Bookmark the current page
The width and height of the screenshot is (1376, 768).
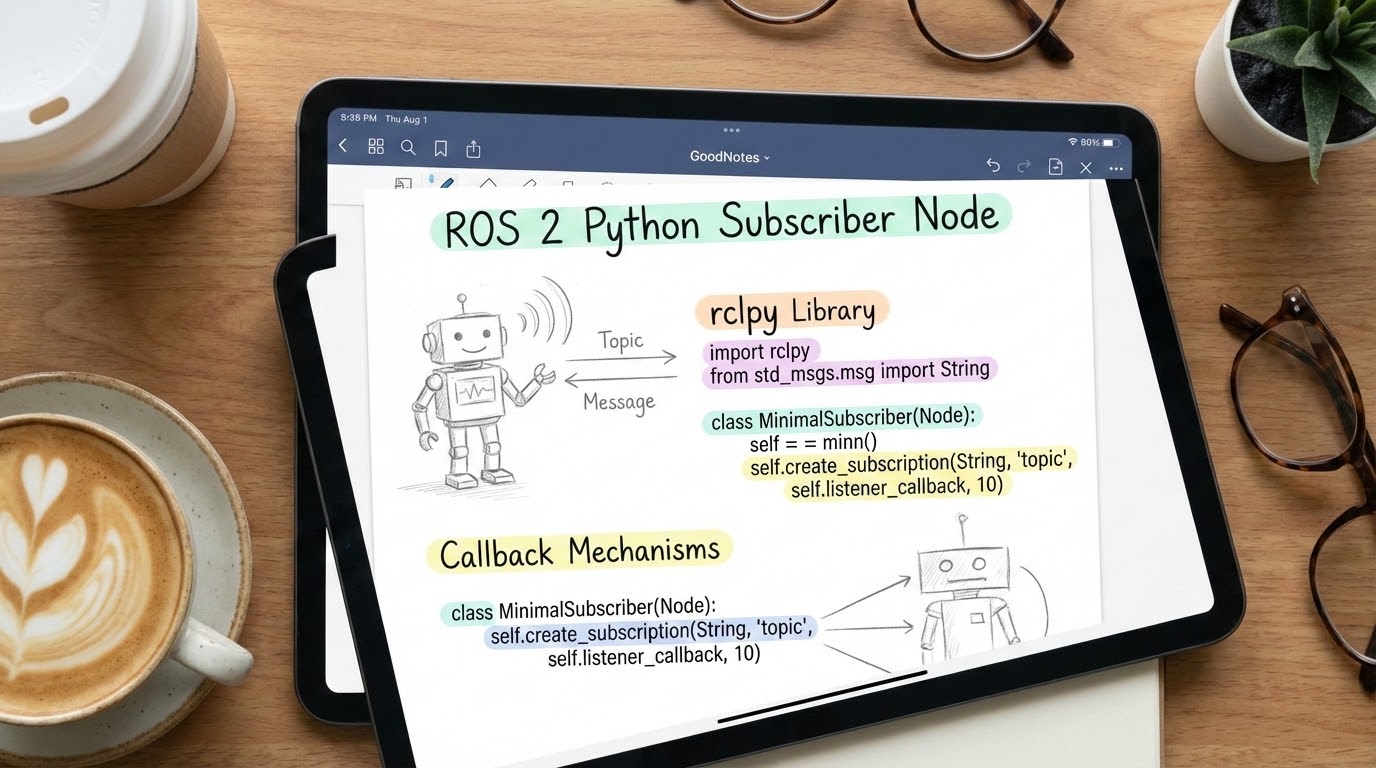pyautogui.click(x=440, y=148)
